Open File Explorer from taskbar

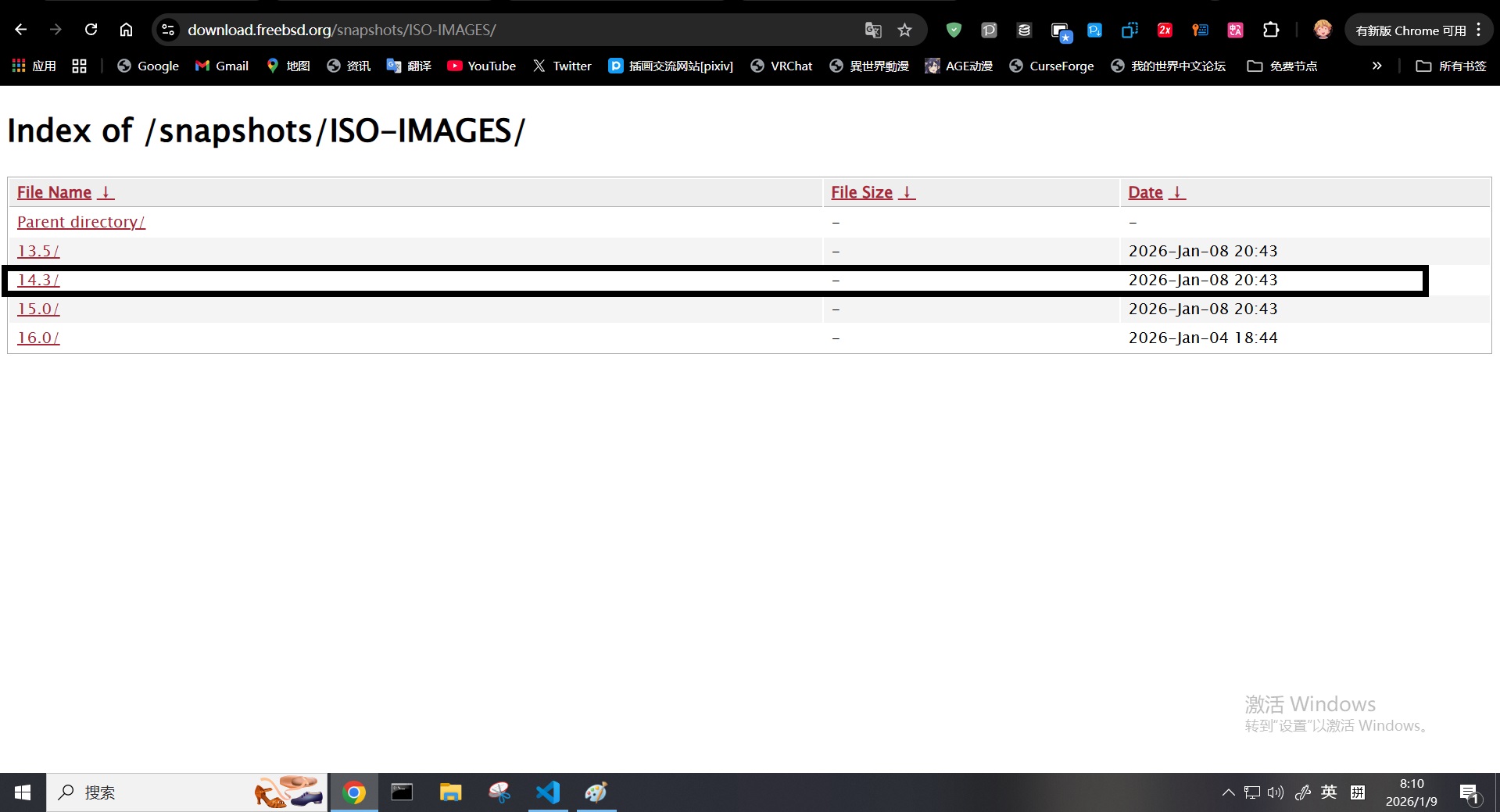pyautogui.click(x=450, y=792)
